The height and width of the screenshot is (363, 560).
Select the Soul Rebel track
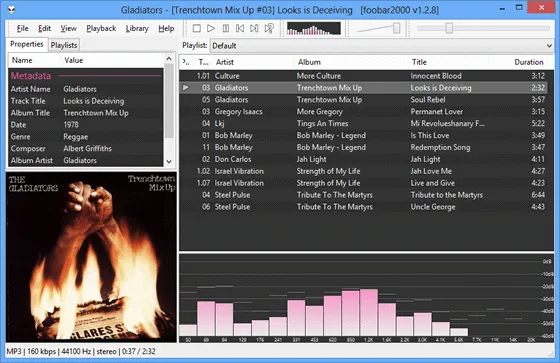(x=363, y=100)
